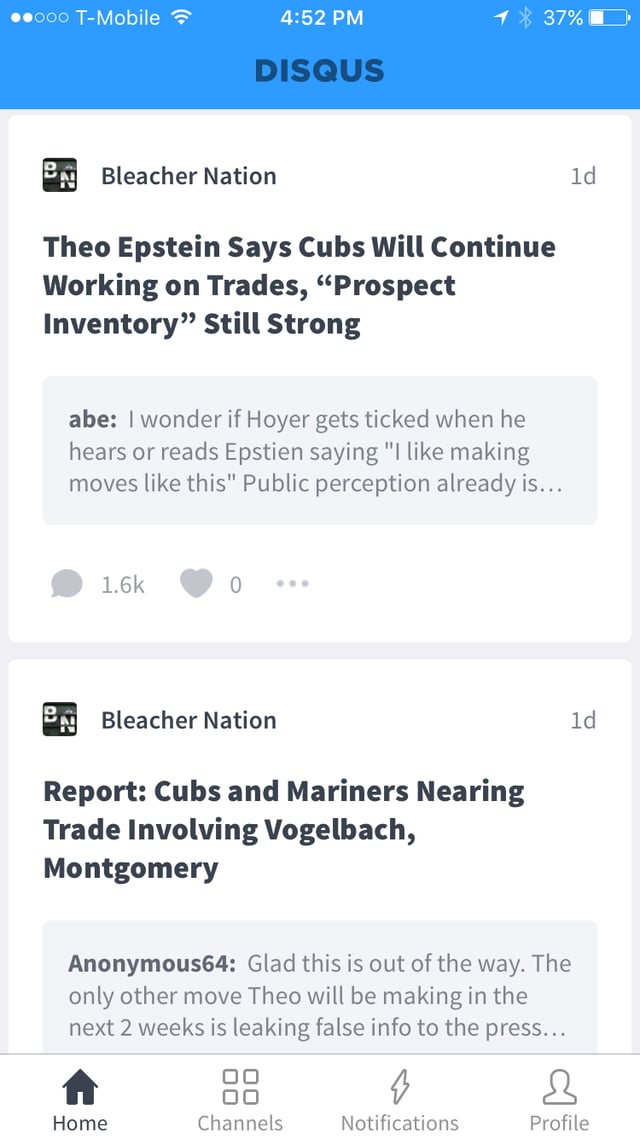Expand abe's truncated comment

click(319, 450)
